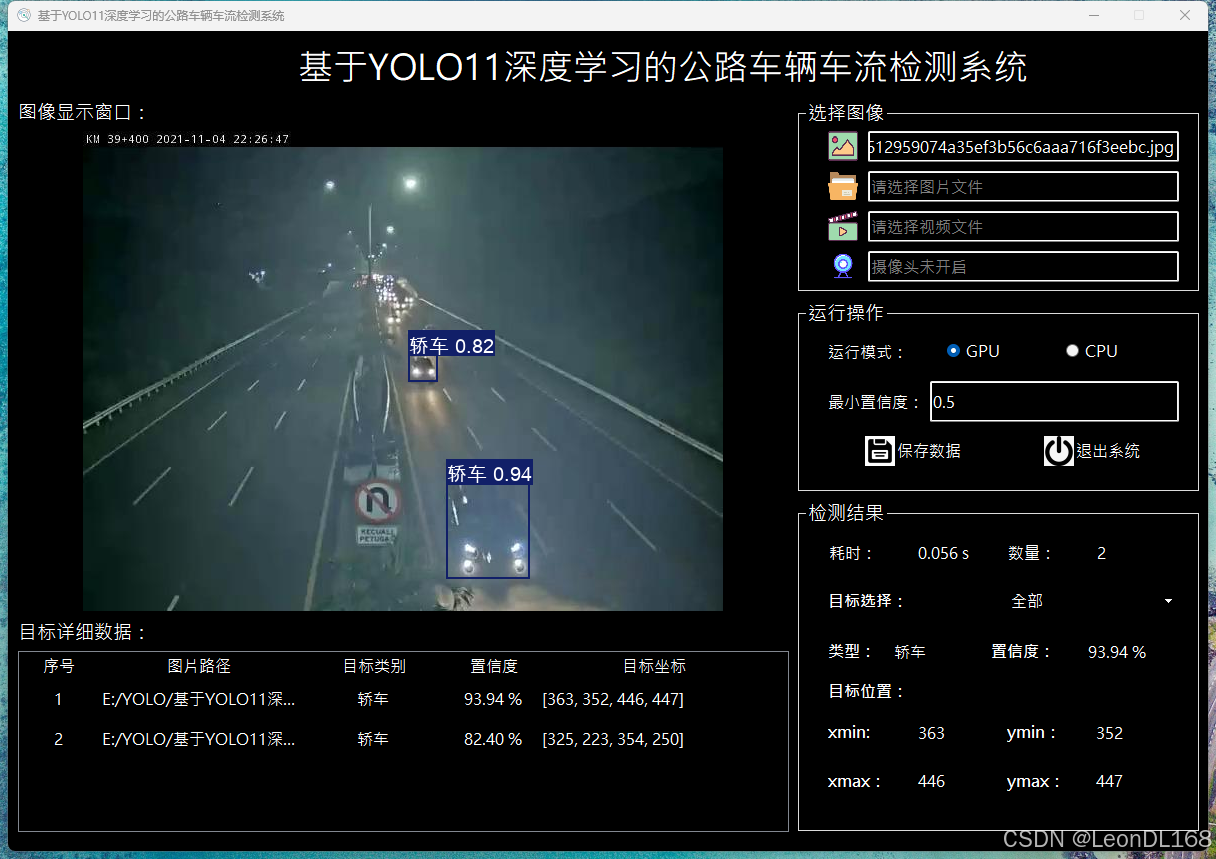Close the application window
1216x859 pixels.
click(x=1185, y=15)
